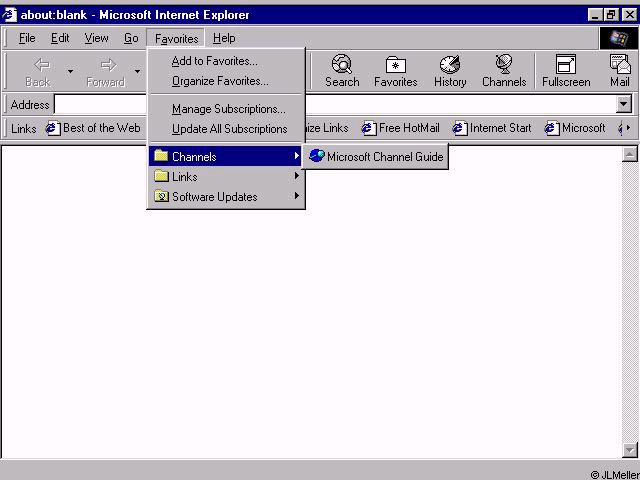Image resolution: width=640 pixels, height=480 pixels.
Task: Open the Forward history dropdown arrow
Action: coord(138,71)
